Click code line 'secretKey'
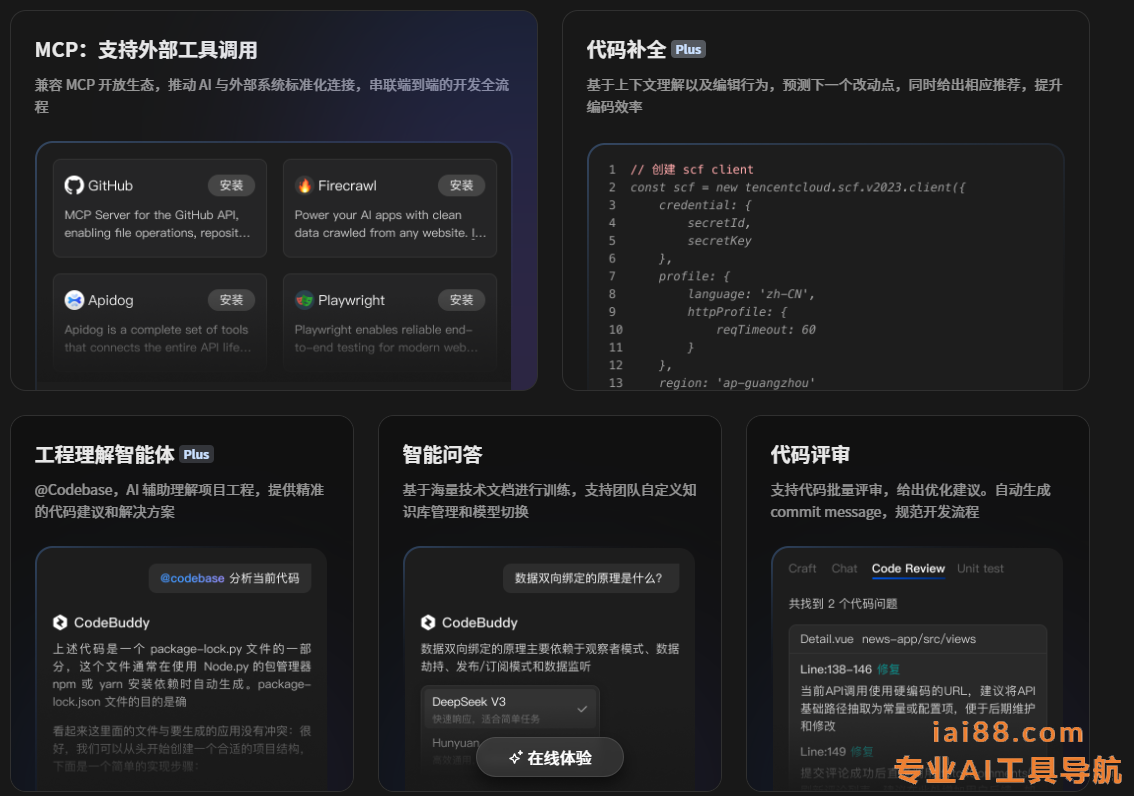The image size is (1134, 796). click(x=719, y=241)
